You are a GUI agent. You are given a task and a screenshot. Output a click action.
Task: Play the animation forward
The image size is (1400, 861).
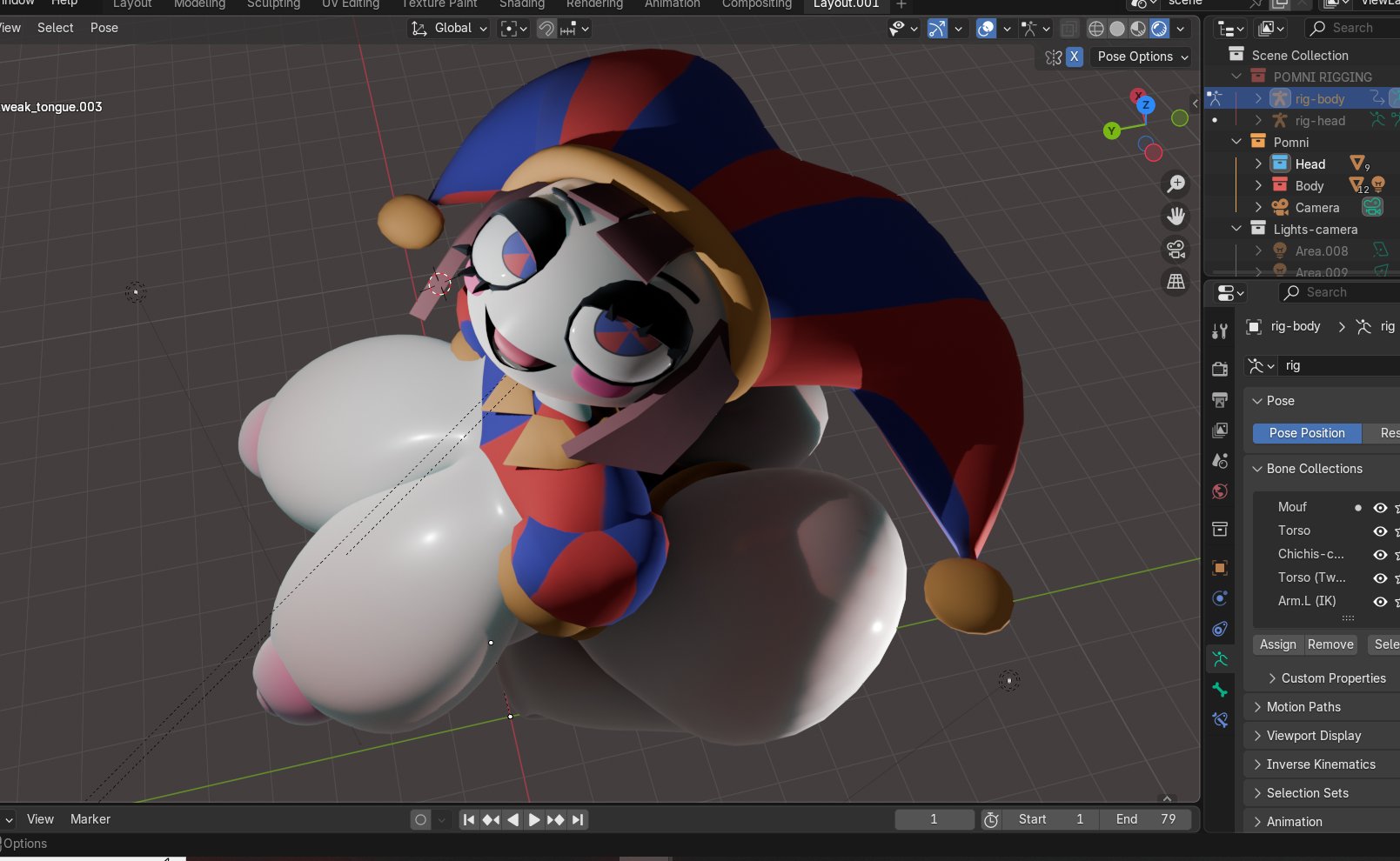click(534, 819)
